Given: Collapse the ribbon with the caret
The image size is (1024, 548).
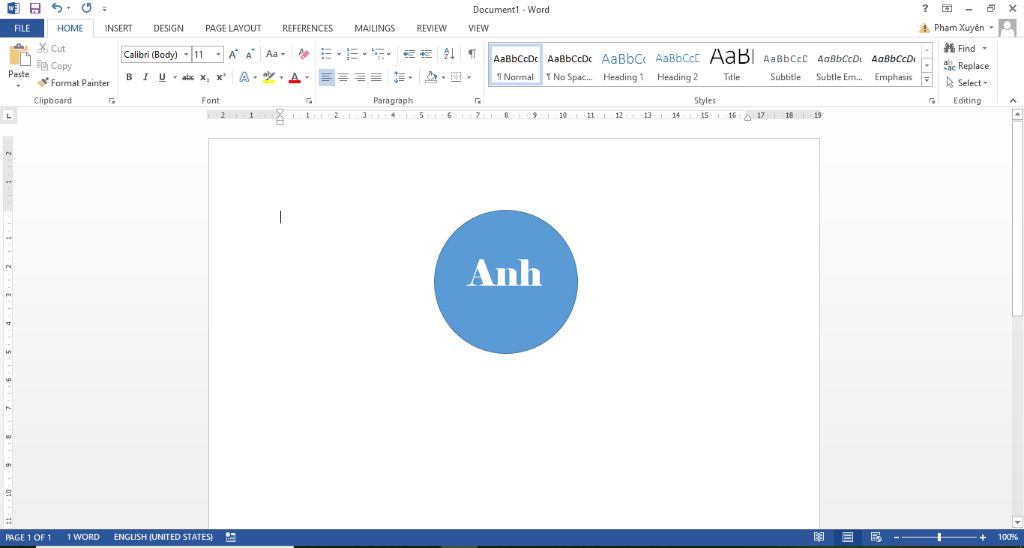Looking at the screenshot, I should (1013, 101).
